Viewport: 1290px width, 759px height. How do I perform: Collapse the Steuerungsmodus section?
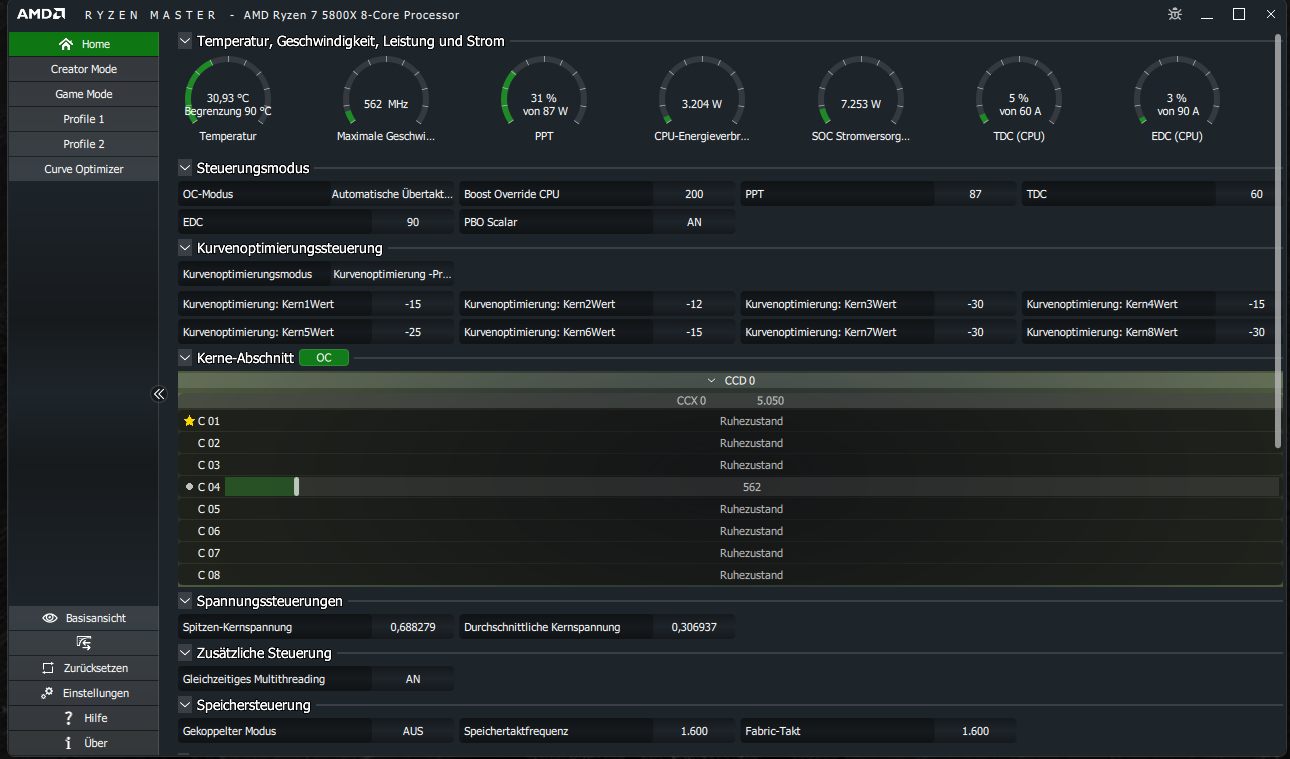[185, 168]
